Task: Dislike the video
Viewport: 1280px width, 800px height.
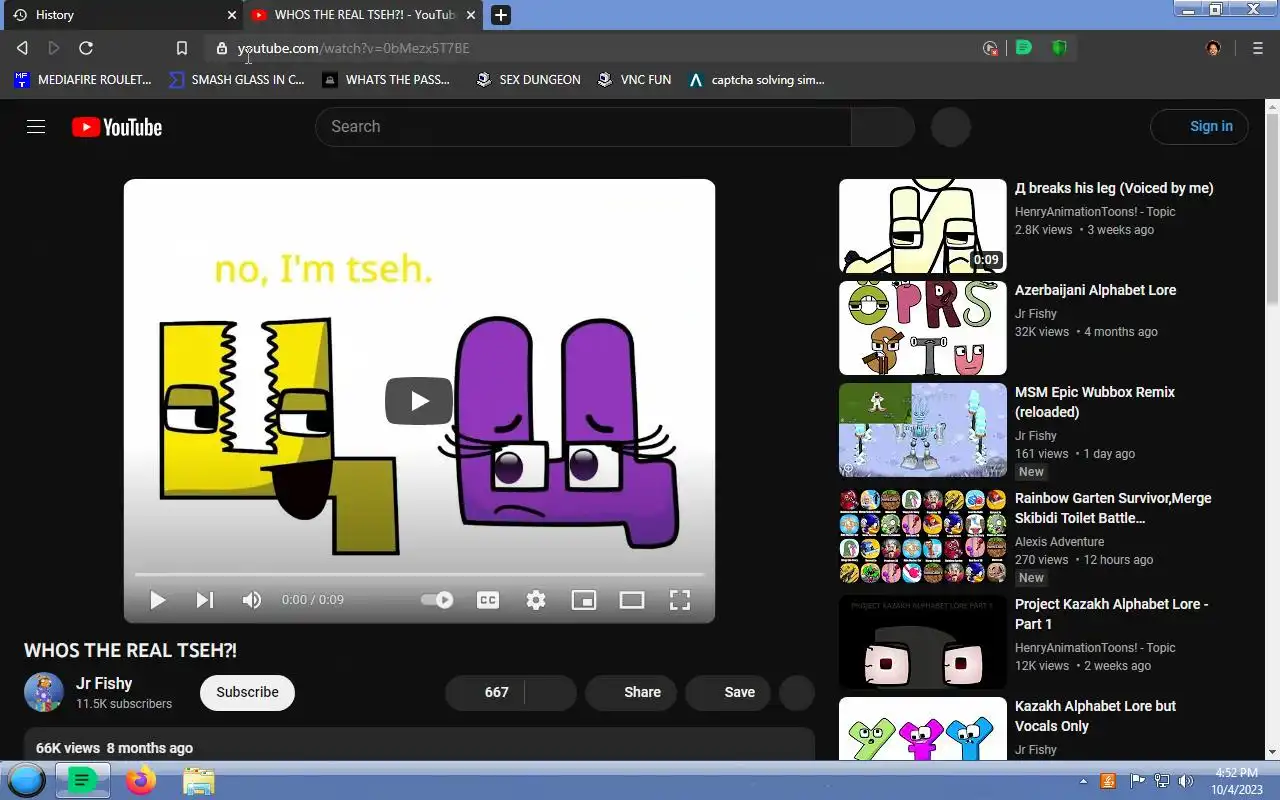Action: click(x=551, y=692)
